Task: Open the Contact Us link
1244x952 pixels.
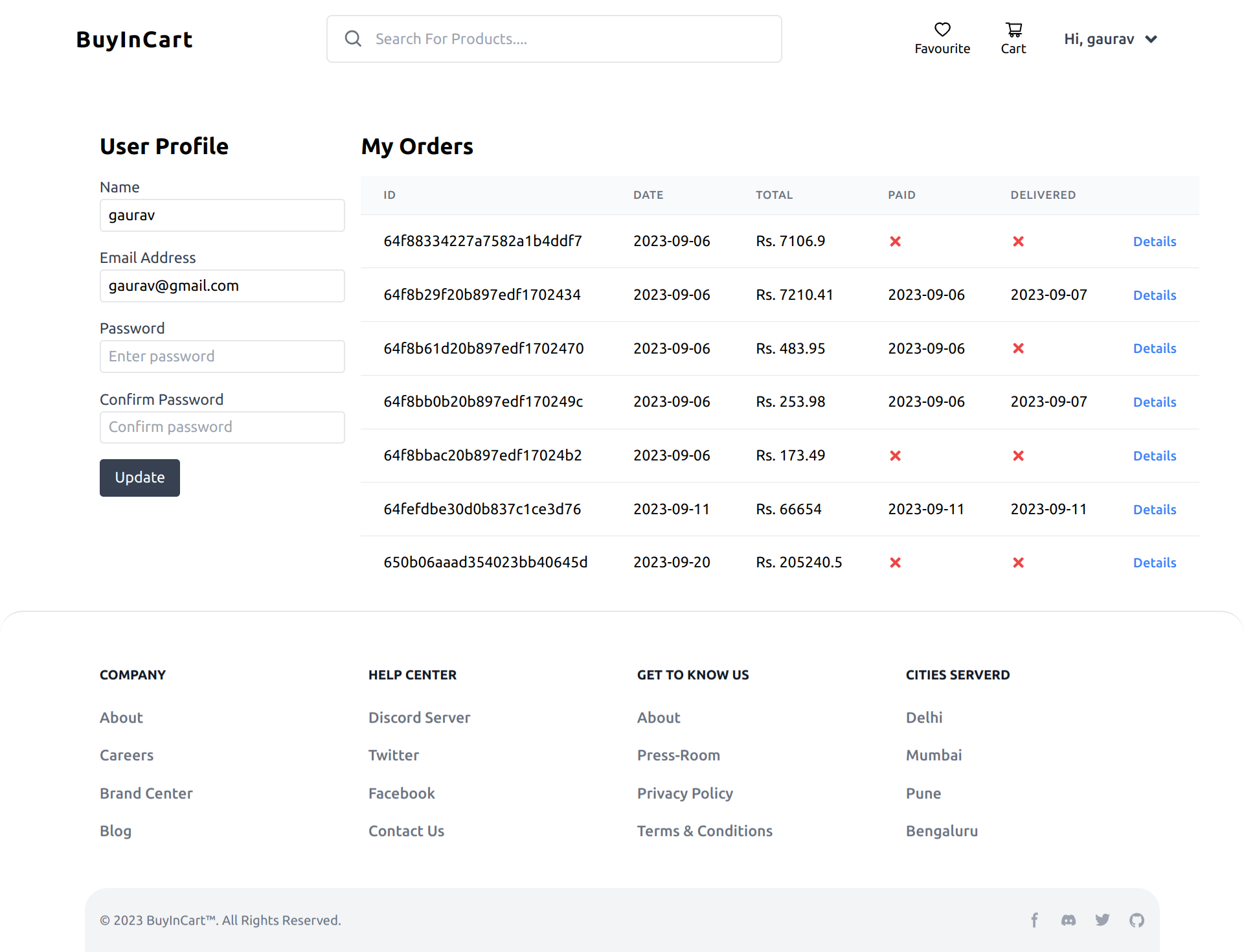Action: 406,831
